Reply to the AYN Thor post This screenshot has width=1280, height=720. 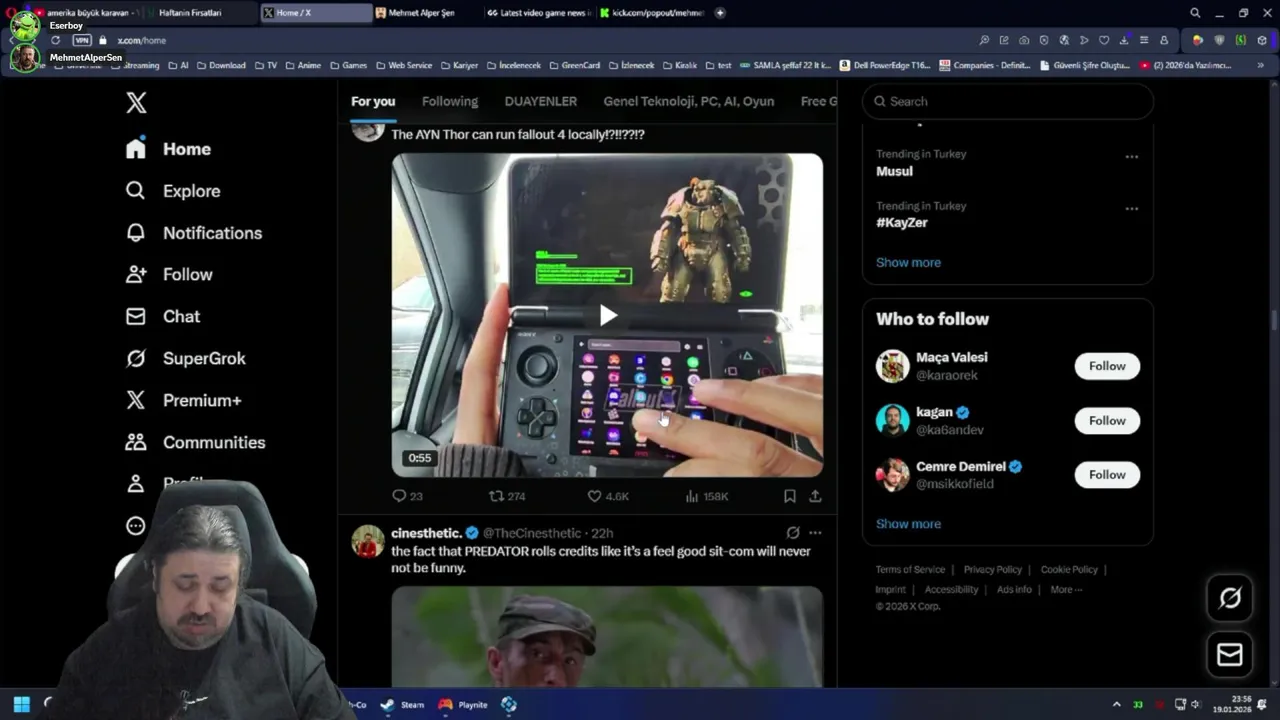[407, 496]
